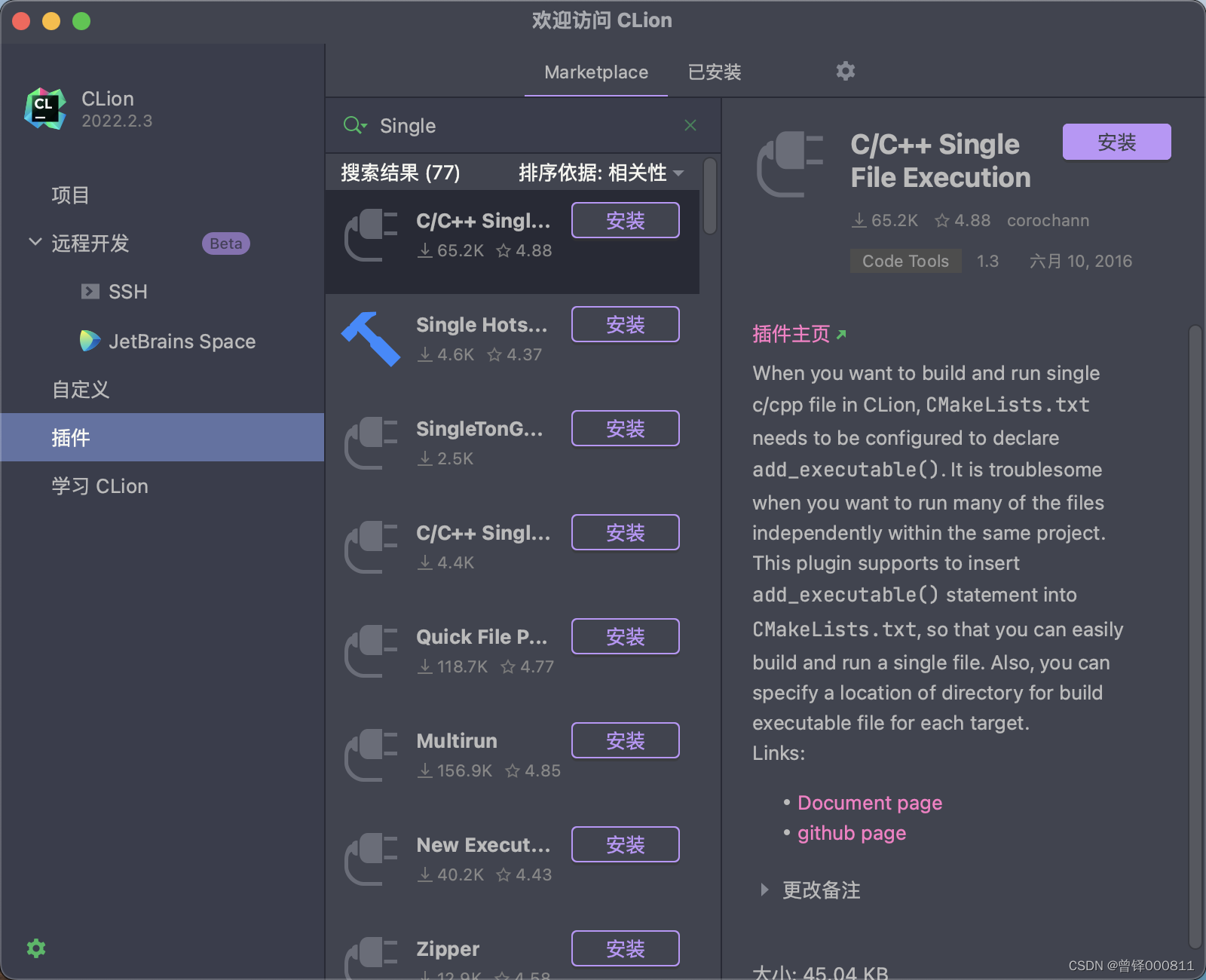1206x980 pixels.
Task: Select the Marketplace tab
Action: [x=596, y=72]
